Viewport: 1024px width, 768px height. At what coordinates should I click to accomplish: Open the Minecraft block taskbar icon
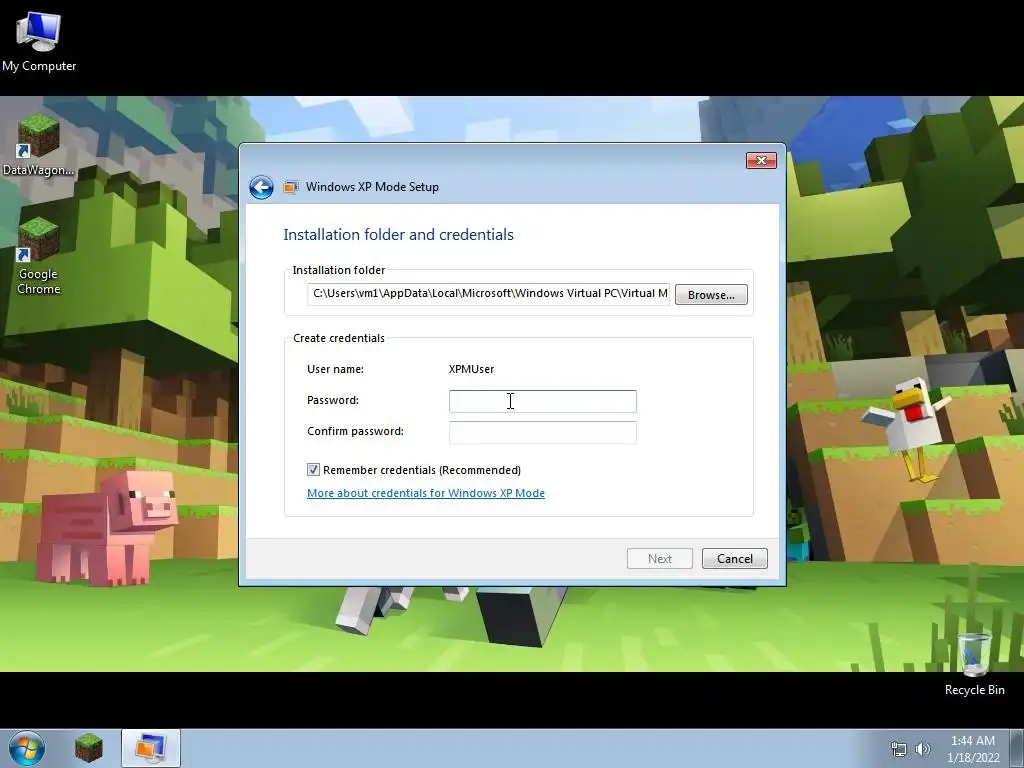click(x=89, y=748)
